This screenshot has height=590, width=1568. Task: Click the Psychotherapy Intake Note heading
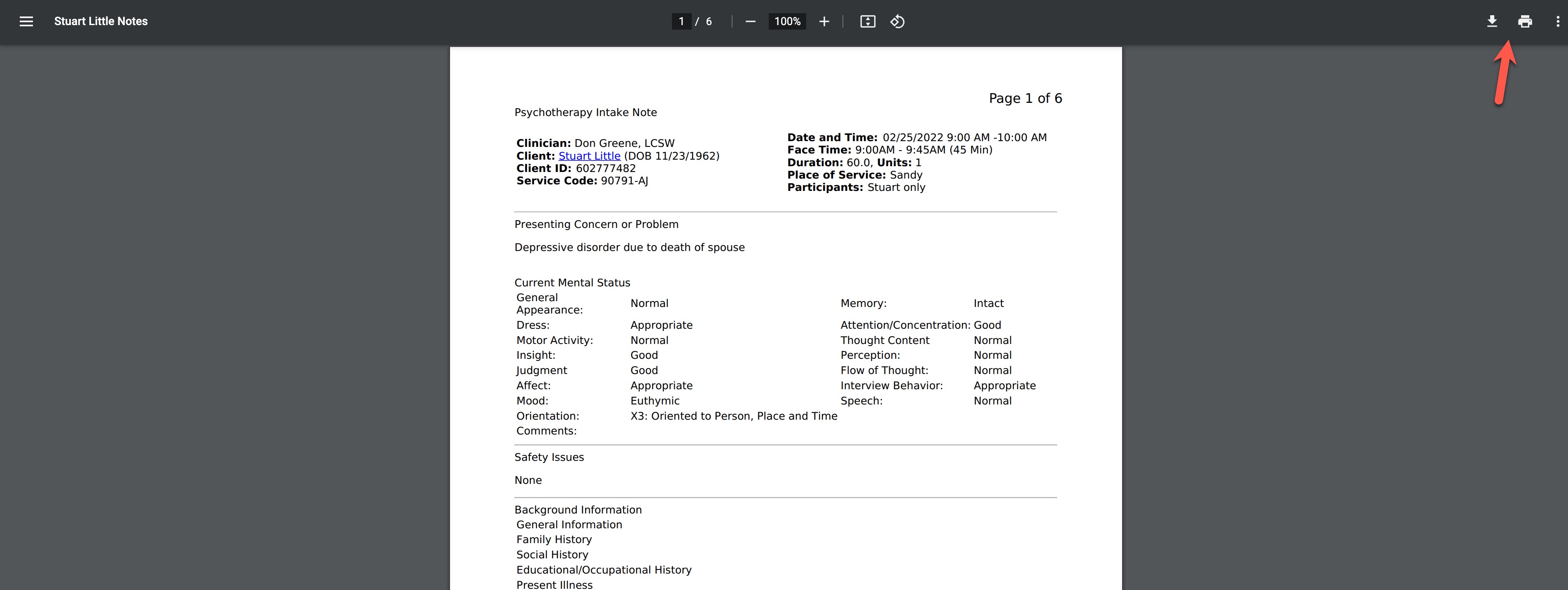click(x=586, y=112)
